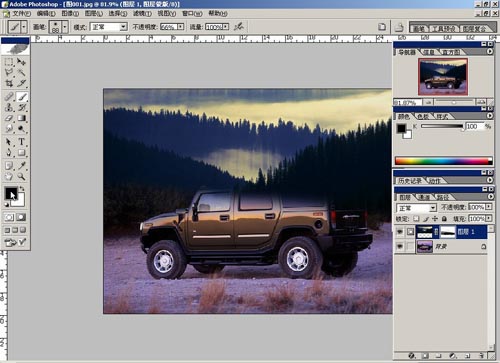
Task: Select the Crop tool
Action: [9, 83]
